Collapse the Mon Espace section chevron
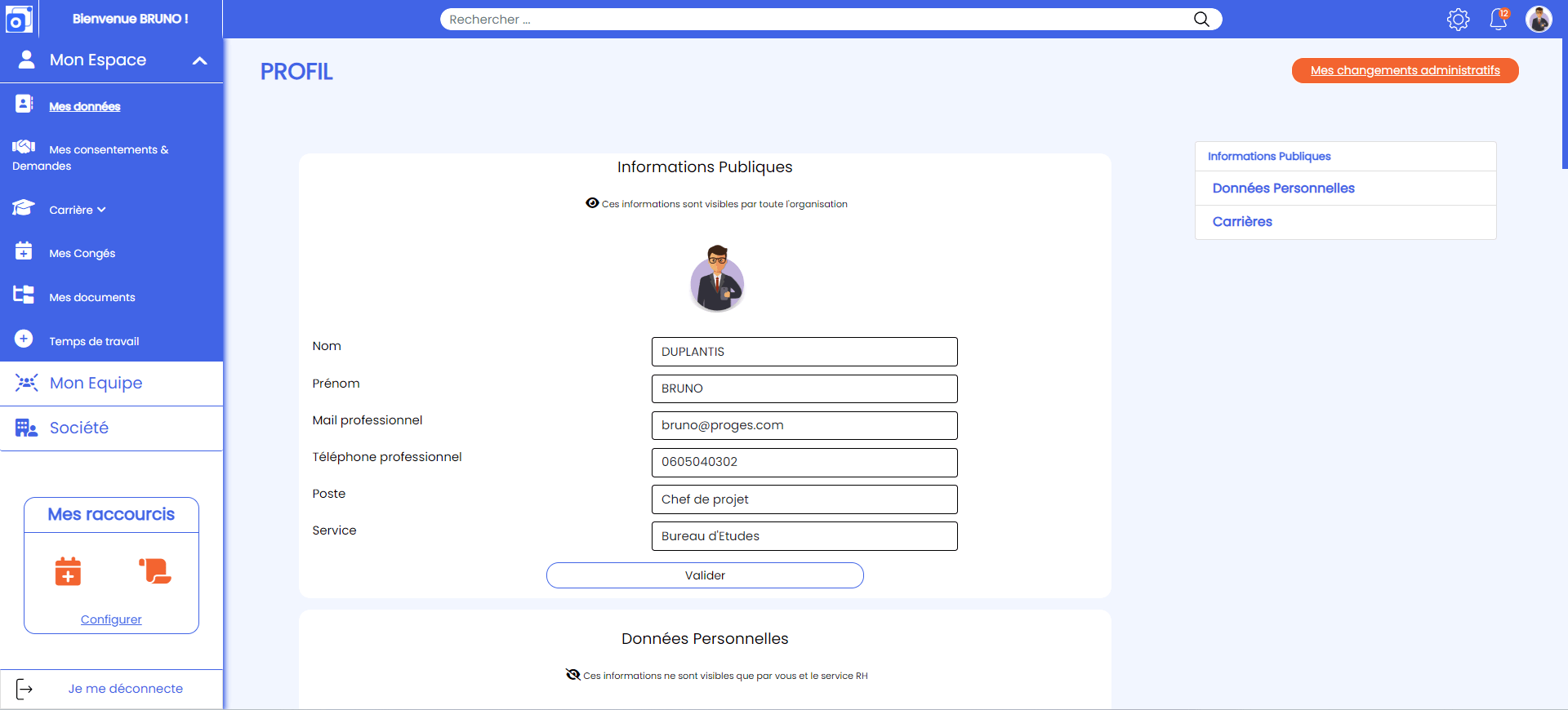 (200, 60)
